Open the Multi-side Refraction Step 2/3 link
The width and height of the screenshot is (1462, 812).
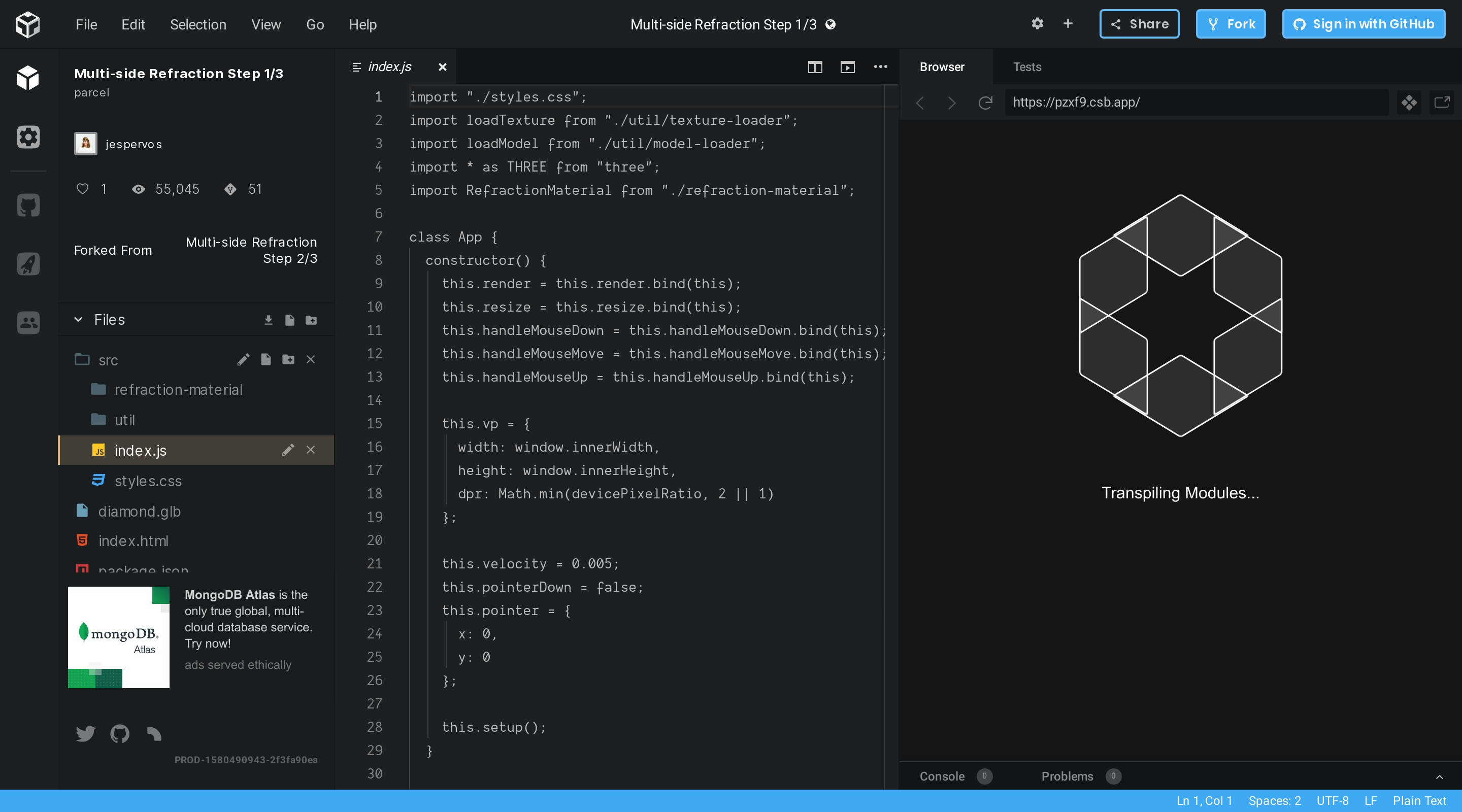pos(251,250)
